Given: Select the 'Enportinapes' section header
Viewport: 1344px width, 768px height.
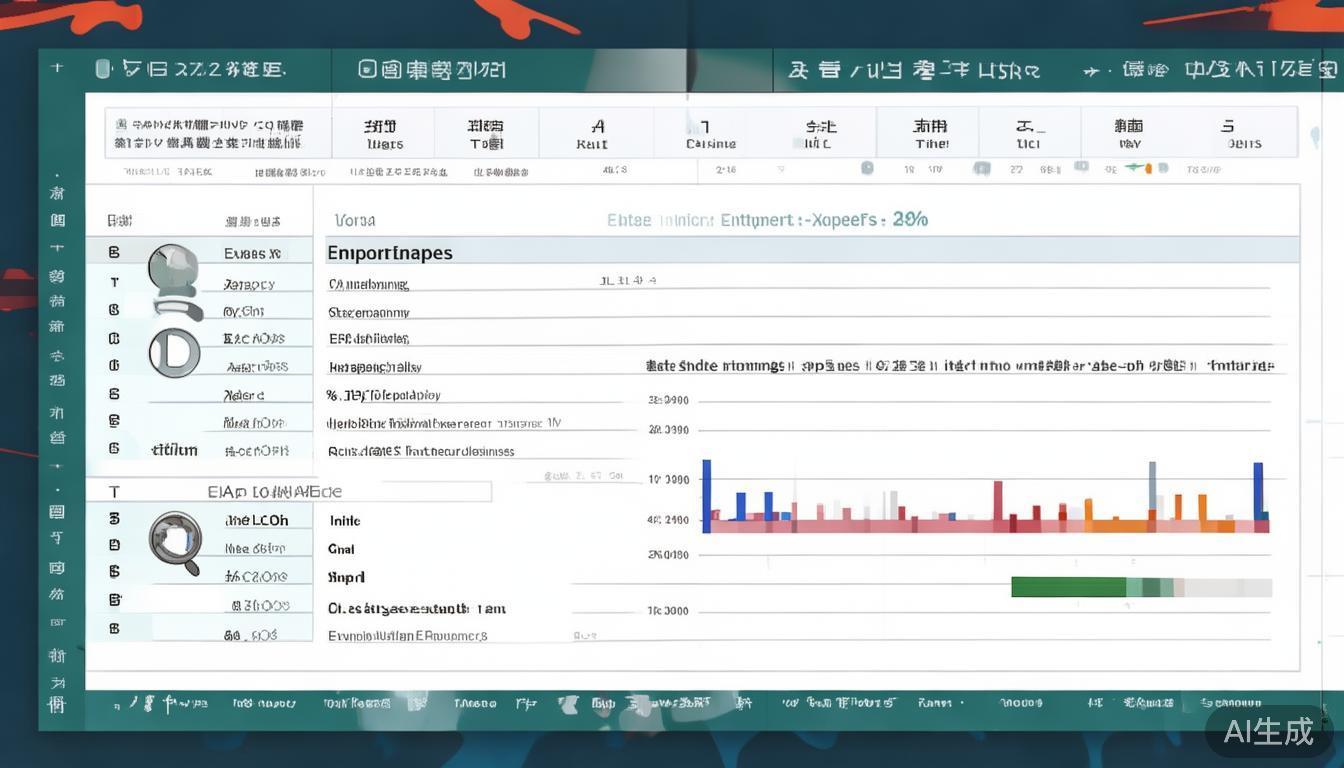Looking at the screenshot, I should pos(390,253).
